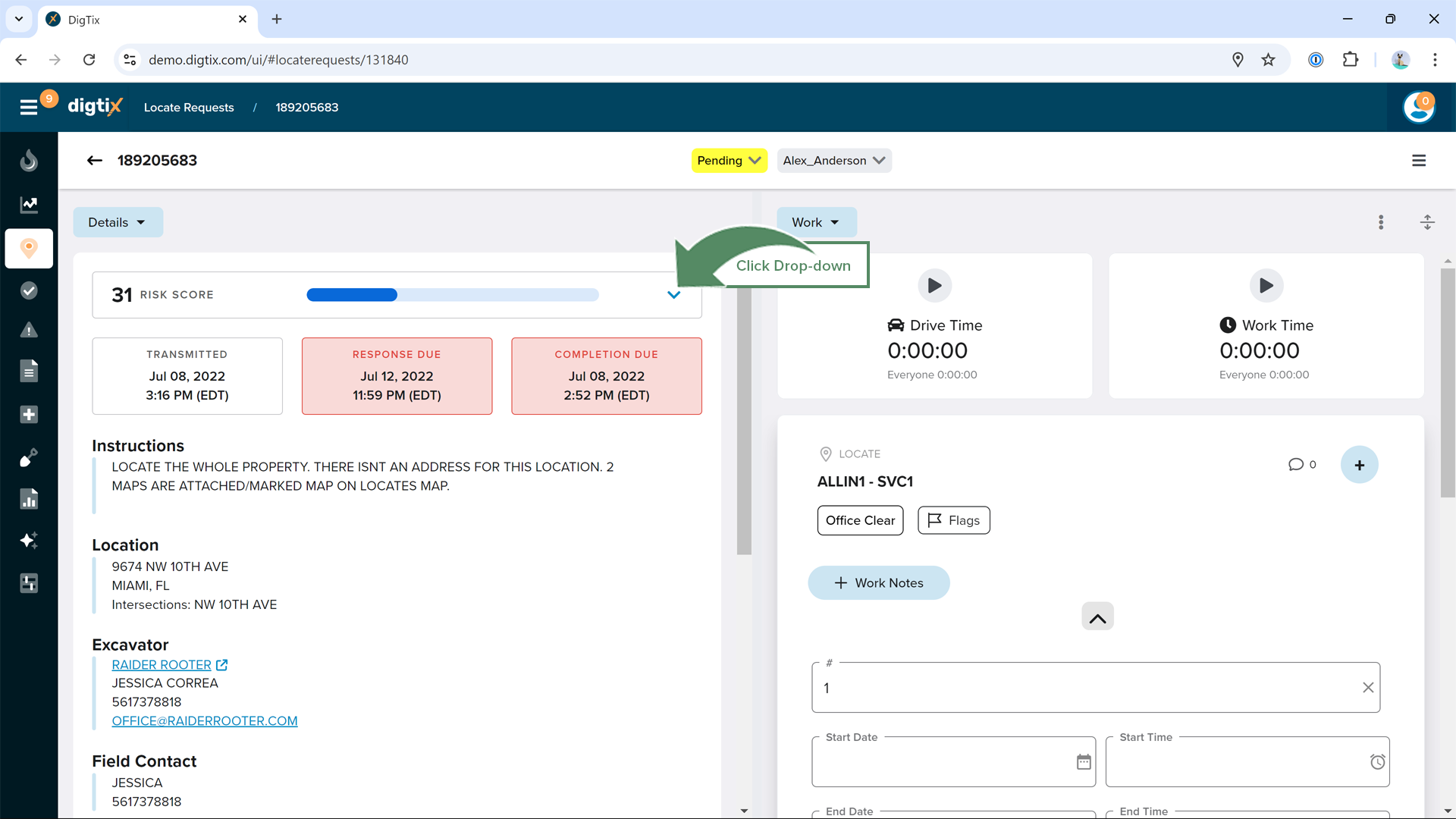The image size is (1456, 819).
Task: Click the warning triangle icon in the sidebar
Action: point(29,331)
